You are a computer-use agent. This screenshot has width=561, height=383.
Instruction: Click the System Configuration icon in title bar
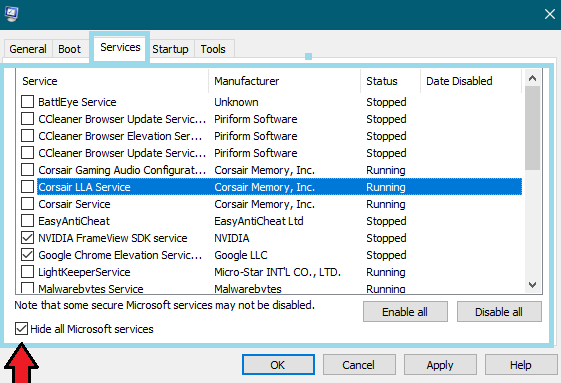pos(11,14)
